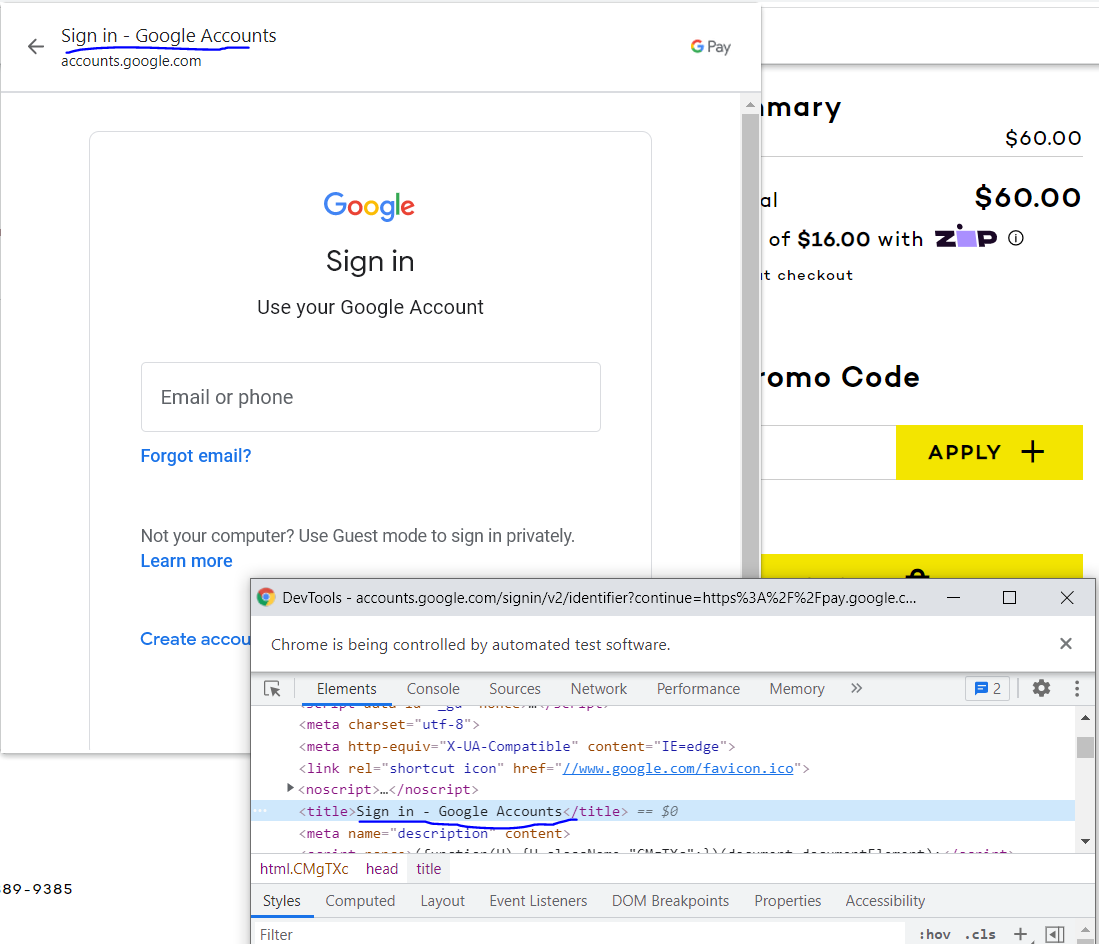Open the Accessibility pane tab
Screen dimensions: 1099x944
885,901
